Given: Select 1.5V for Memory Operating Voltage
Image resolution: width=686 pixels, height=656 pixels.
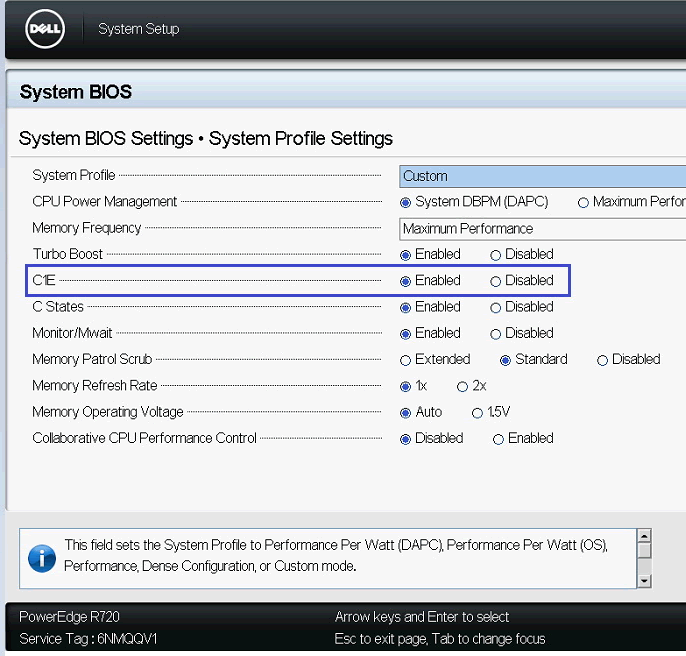Looking at the screenshot, I should pos(477,413).
